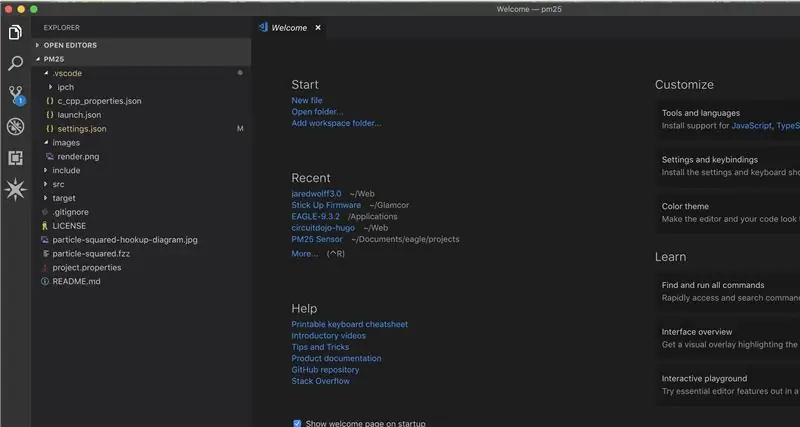Click the license icon beside LICENSE

pos(45,225)
